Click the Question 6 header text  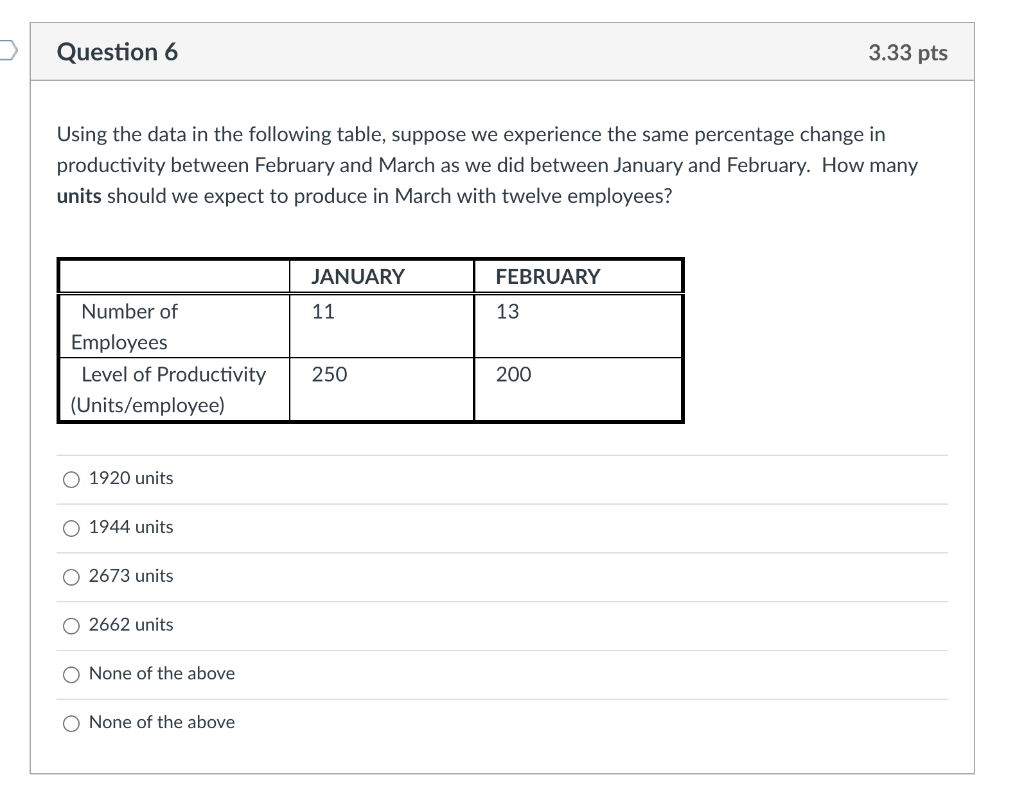(118, 52)
